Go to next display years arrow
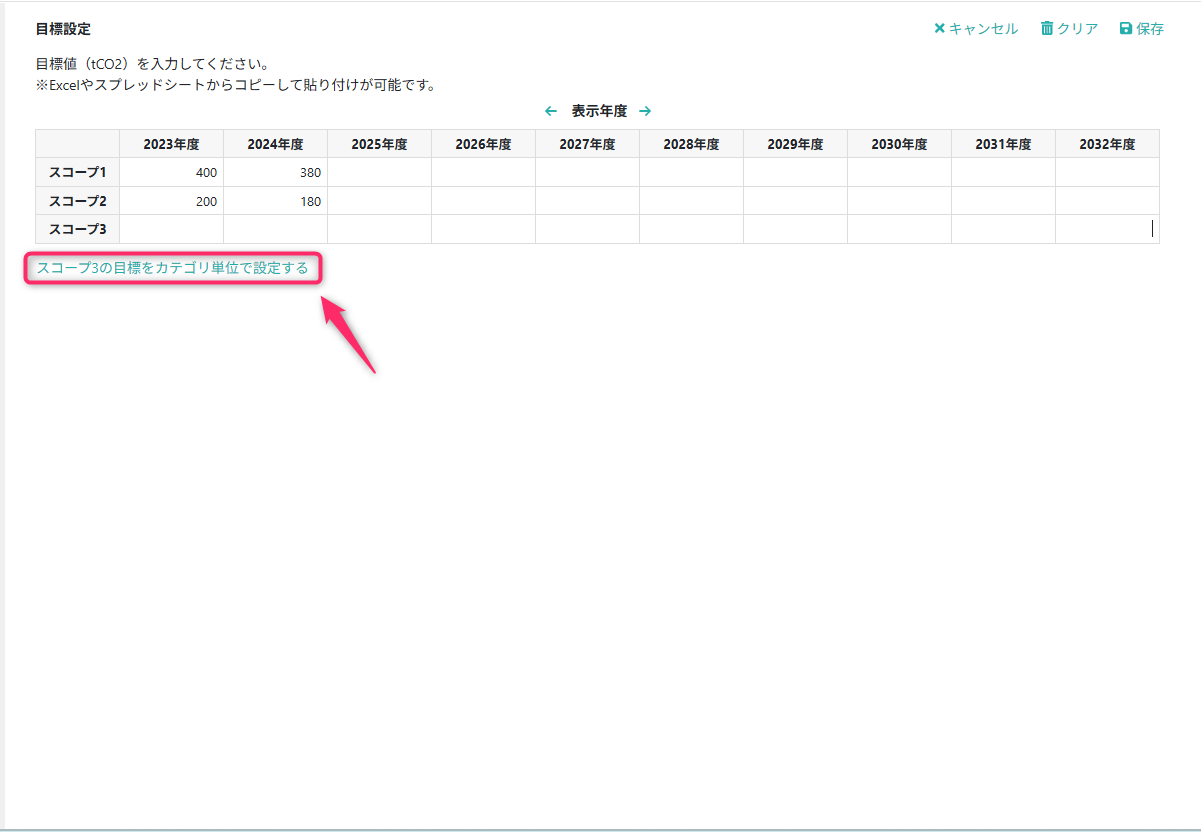 click(645, 111)
